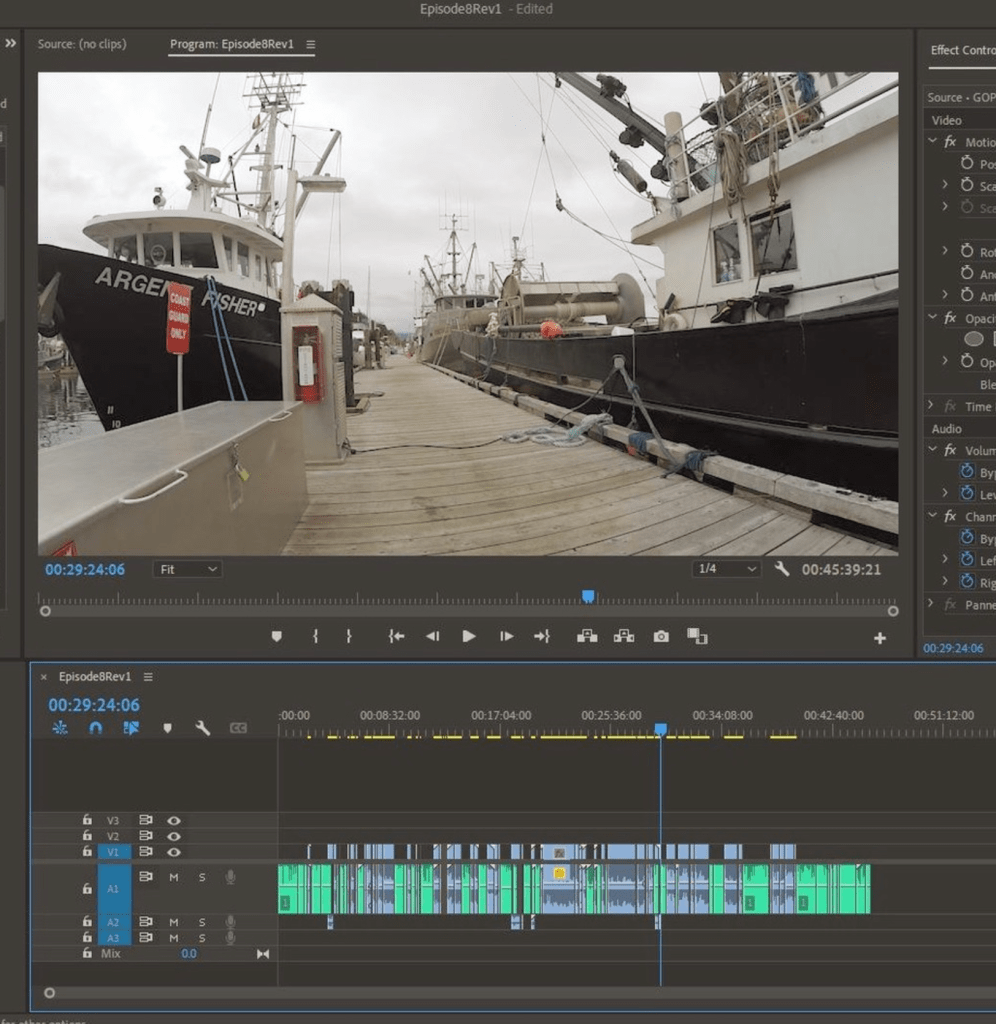The image size is (996, 1024).
Task: Hide track V2 using its eye icon
Action: click(174, 836)
